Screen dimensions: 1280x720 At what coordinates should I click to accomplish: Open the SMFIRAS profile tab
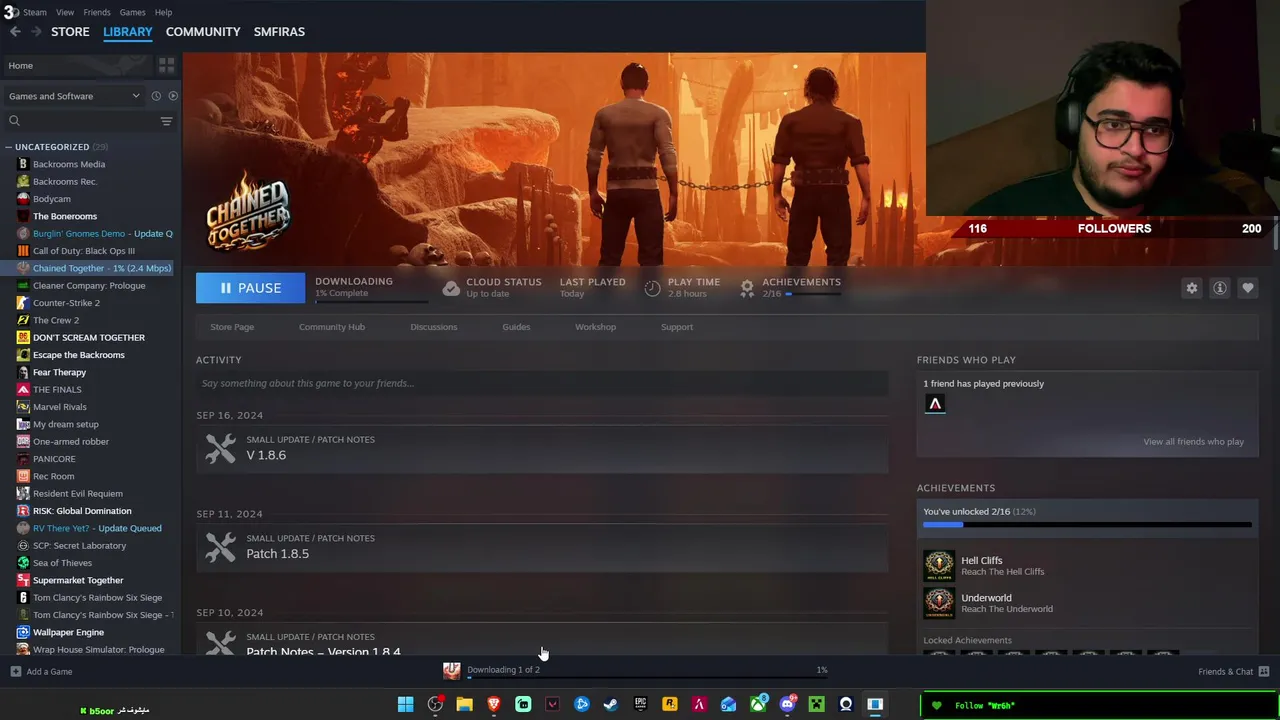[x=279, y=32]
